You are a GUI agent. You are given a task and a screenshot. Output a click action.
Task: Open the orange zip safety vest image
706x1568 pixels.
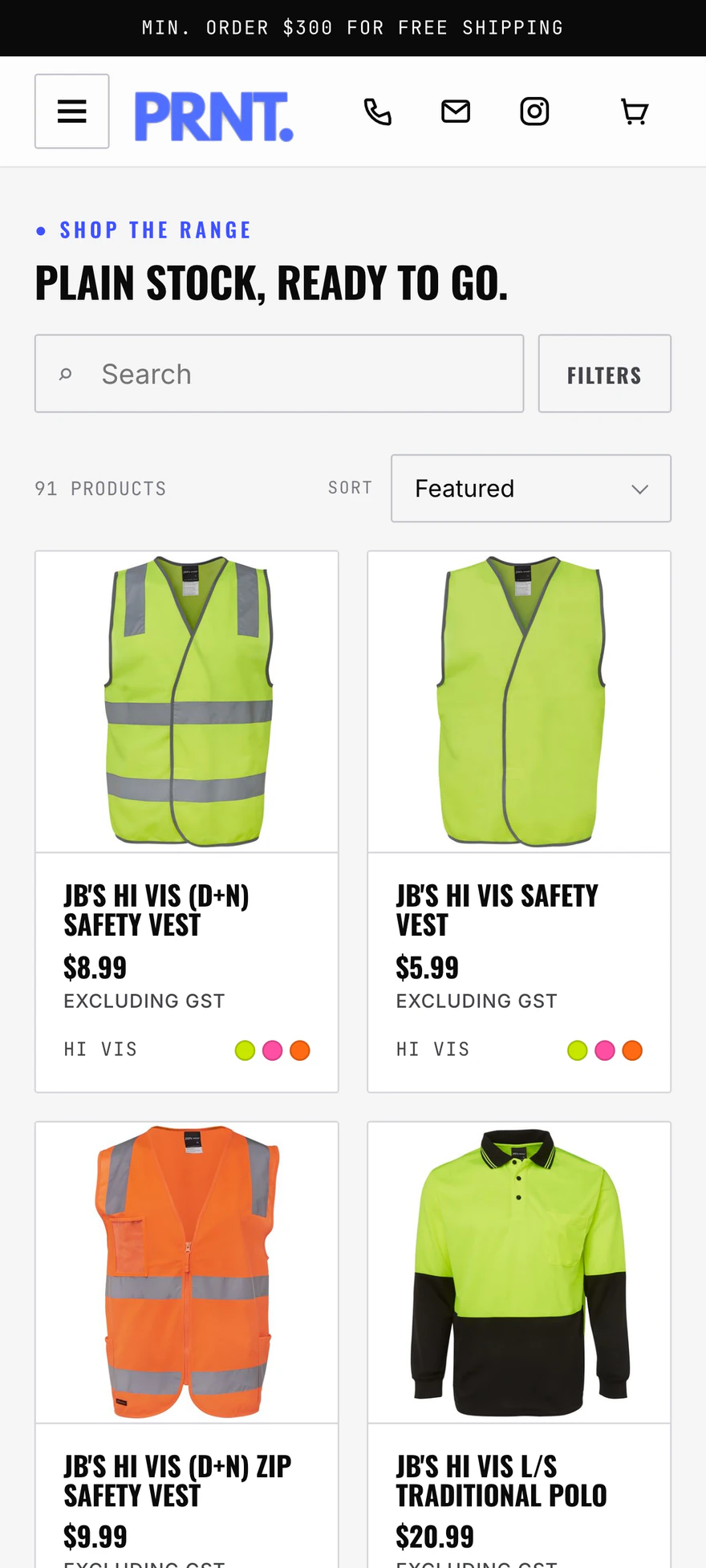click(187, 1273)
